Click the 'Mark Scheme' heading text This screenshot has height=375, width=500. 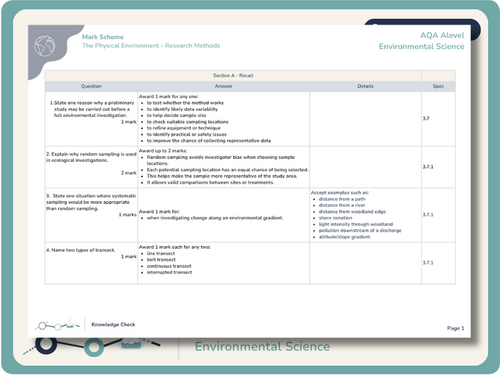coord(103,37)
